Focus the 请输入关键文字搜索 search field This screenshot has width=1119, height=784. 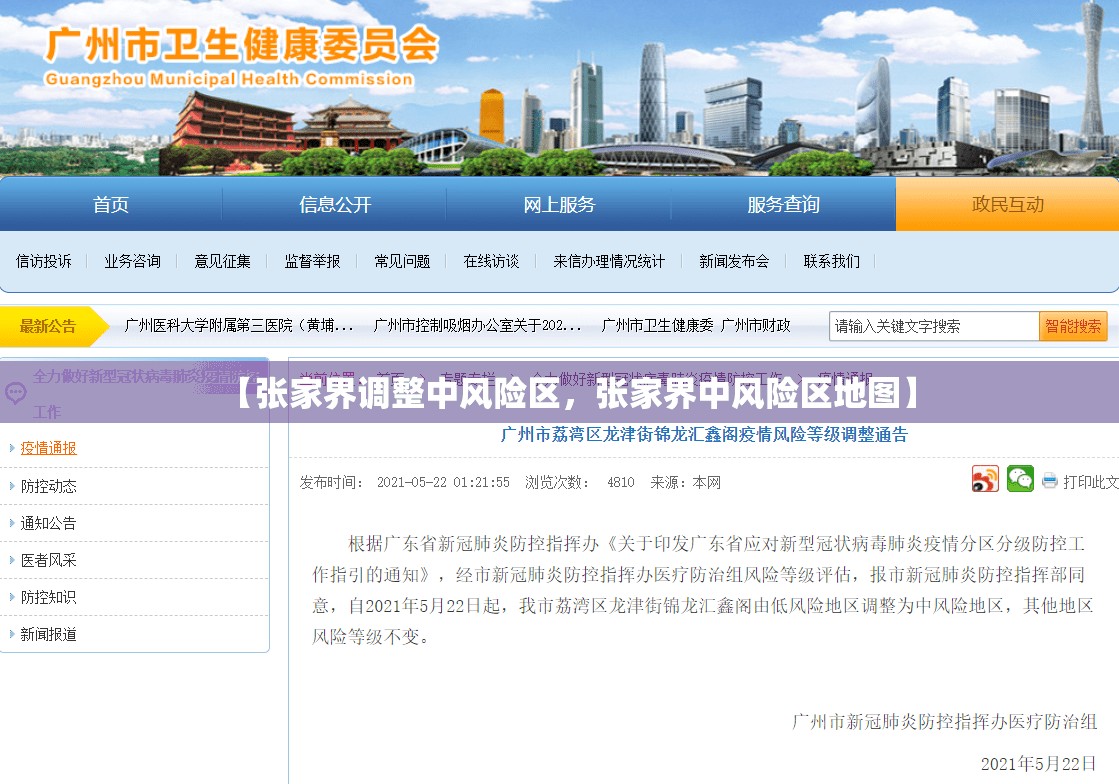click(x=933, y=326)
